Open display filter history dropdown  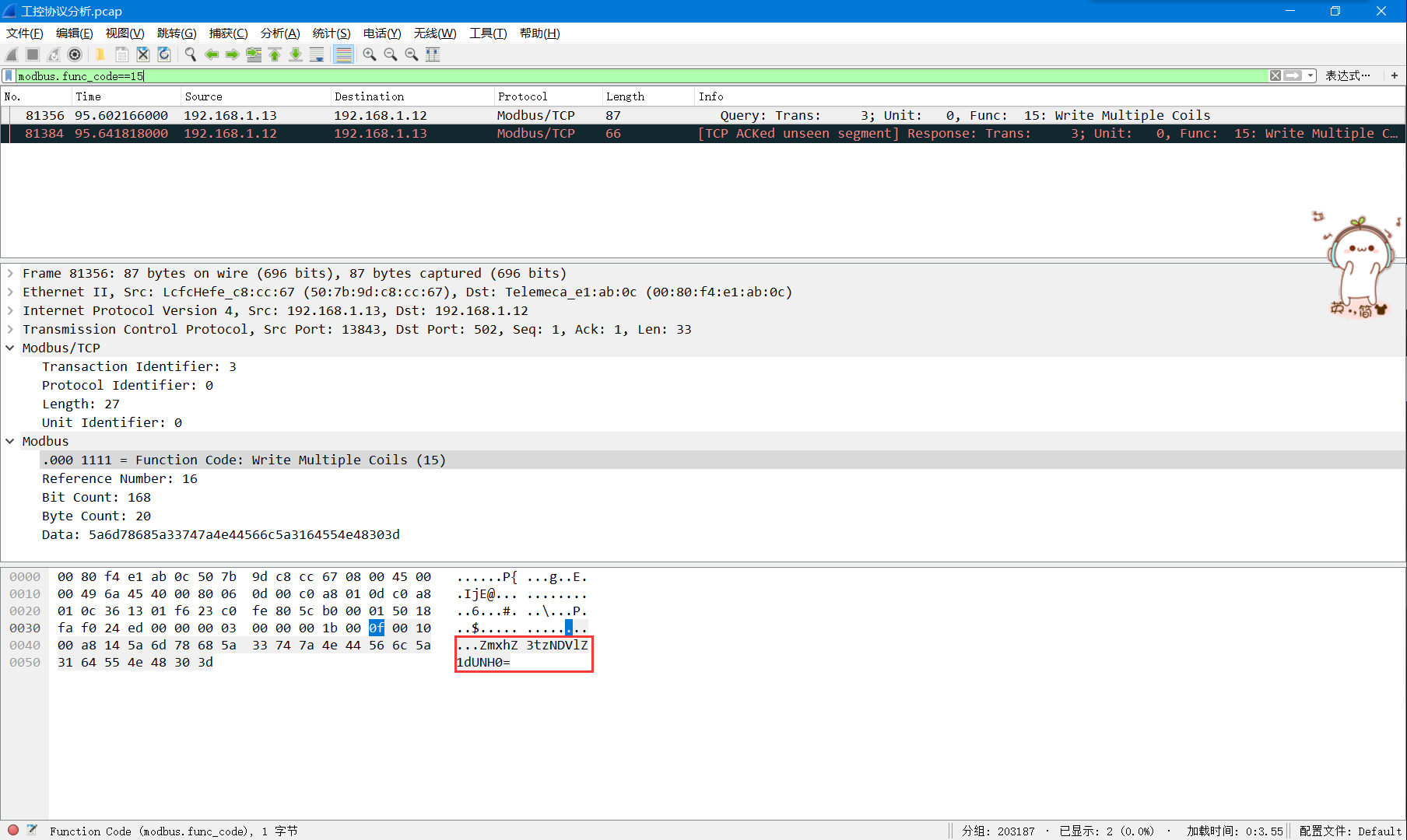1311,75
